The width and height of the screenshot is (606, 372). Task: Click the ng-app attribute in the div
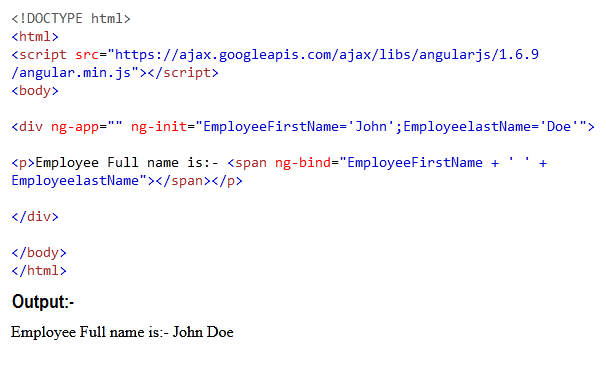click(87, 127)
